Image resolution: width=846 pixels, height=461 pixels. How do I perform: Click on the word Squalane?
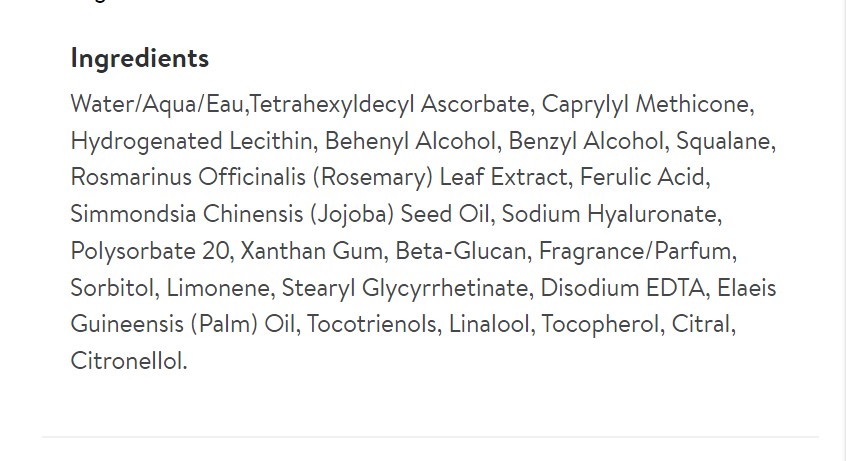(x=723, y=142)
